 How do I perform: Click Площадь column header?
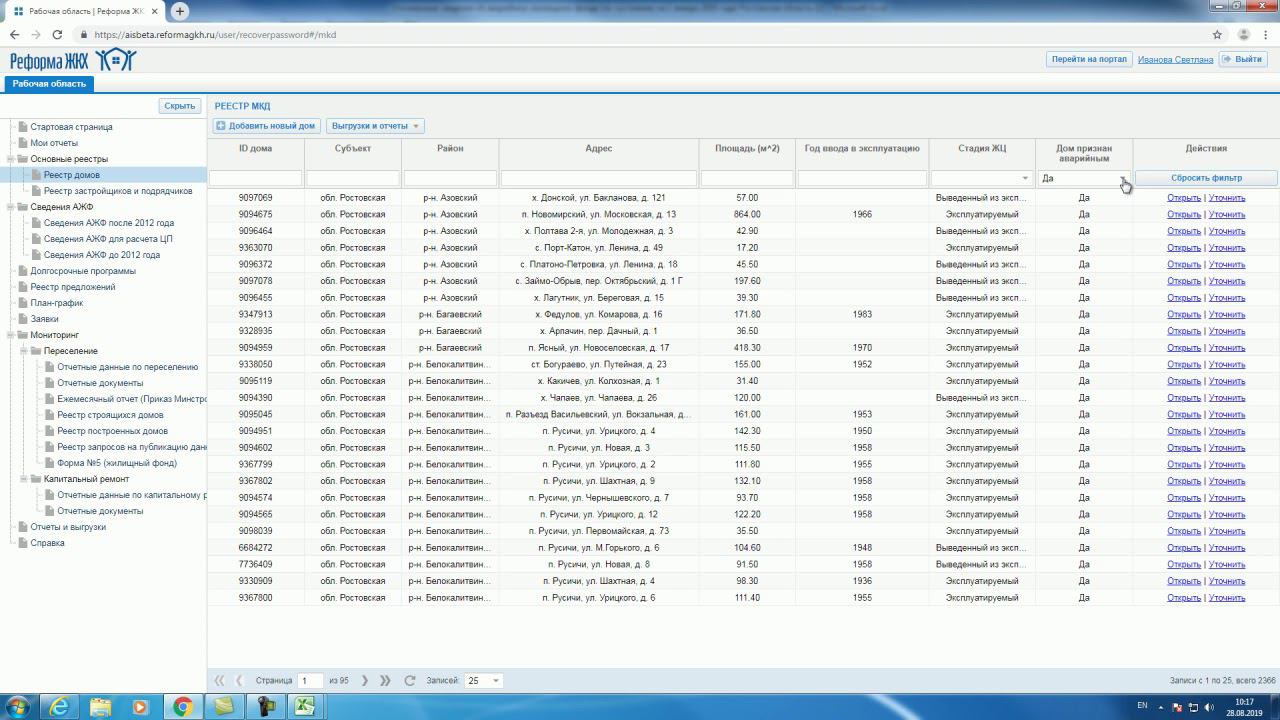pyautogui.click(x=747, y=148)
